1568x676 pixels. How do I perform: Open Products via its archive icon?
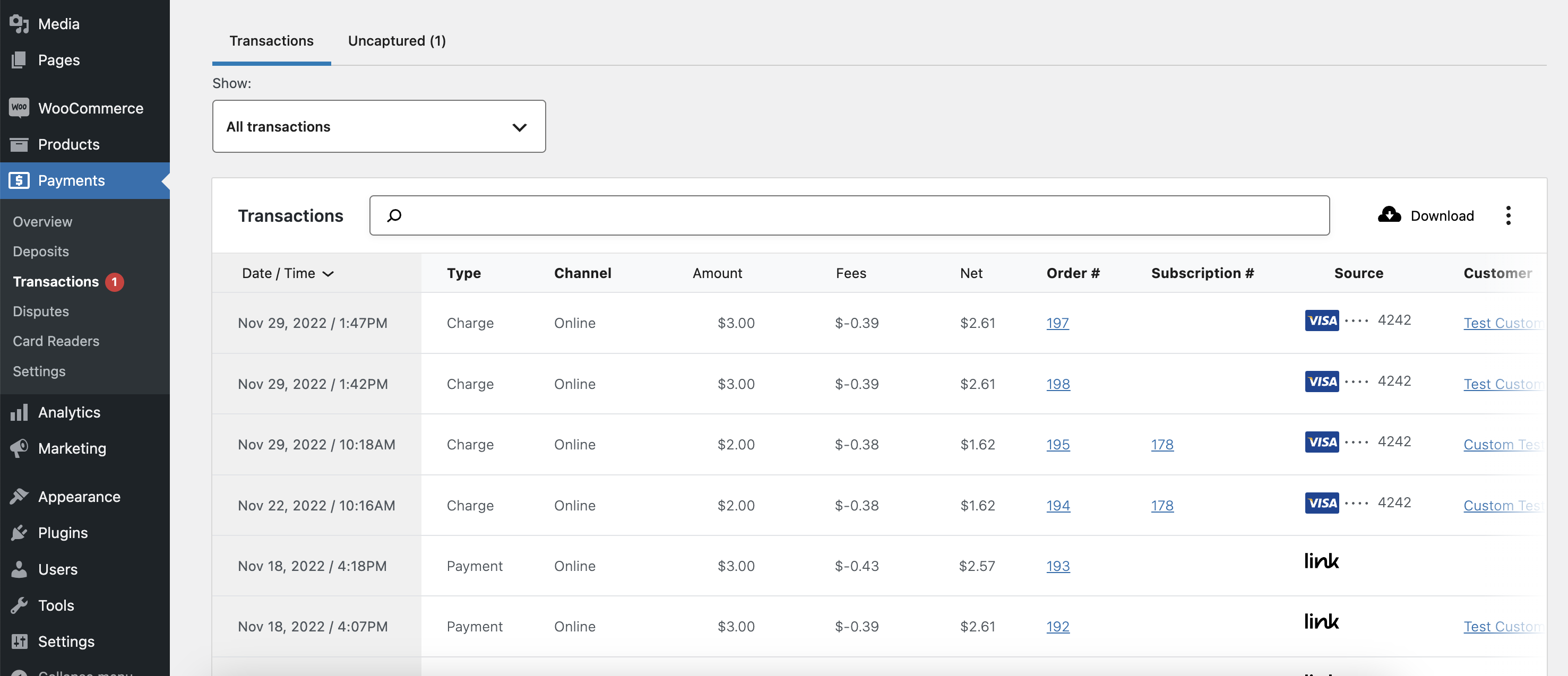click(x=19, y=144)
